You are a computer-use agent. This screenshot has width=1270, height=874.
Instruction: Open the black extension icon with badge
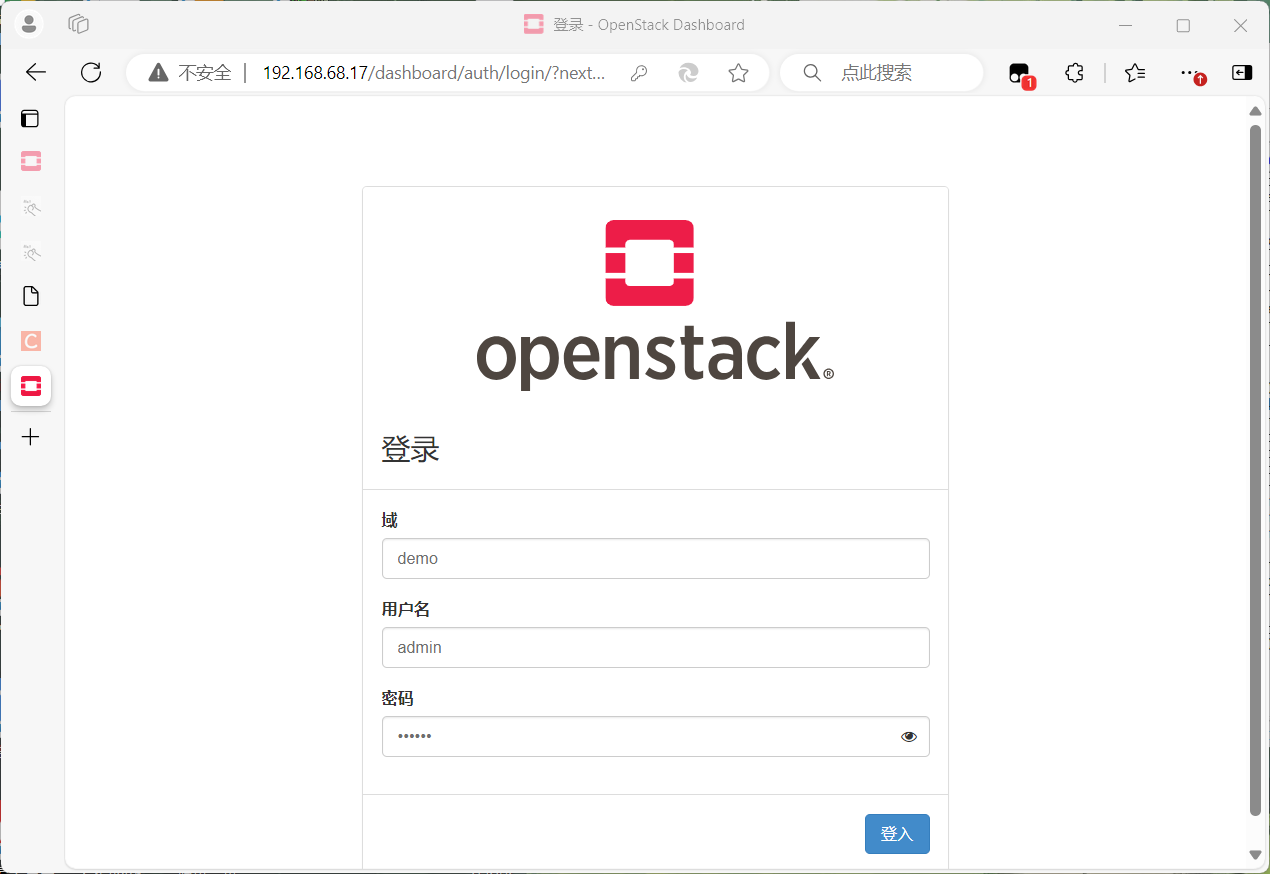point(1019,72)
